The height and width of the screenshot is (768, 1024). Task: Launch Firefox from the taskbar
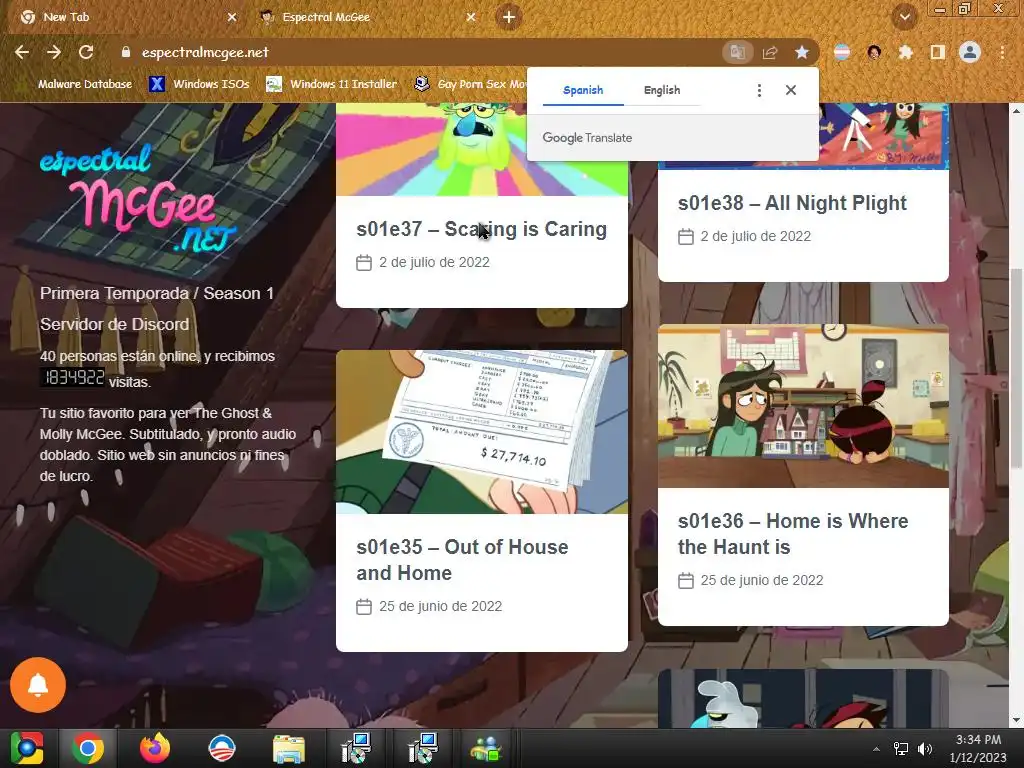(155, 748)
